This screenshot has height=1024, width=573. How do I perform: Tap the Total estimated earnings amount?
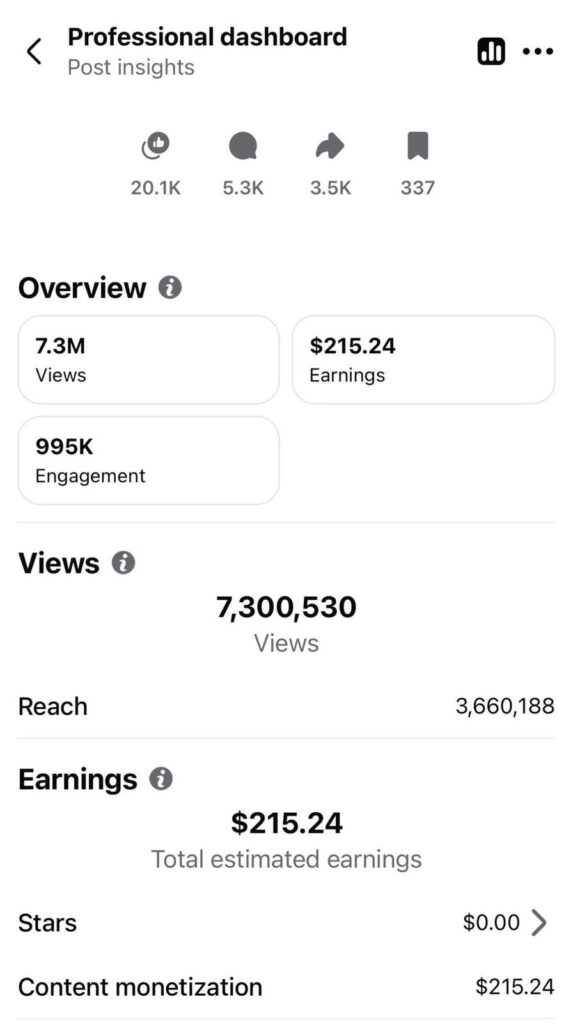click(x=286, y=823)
